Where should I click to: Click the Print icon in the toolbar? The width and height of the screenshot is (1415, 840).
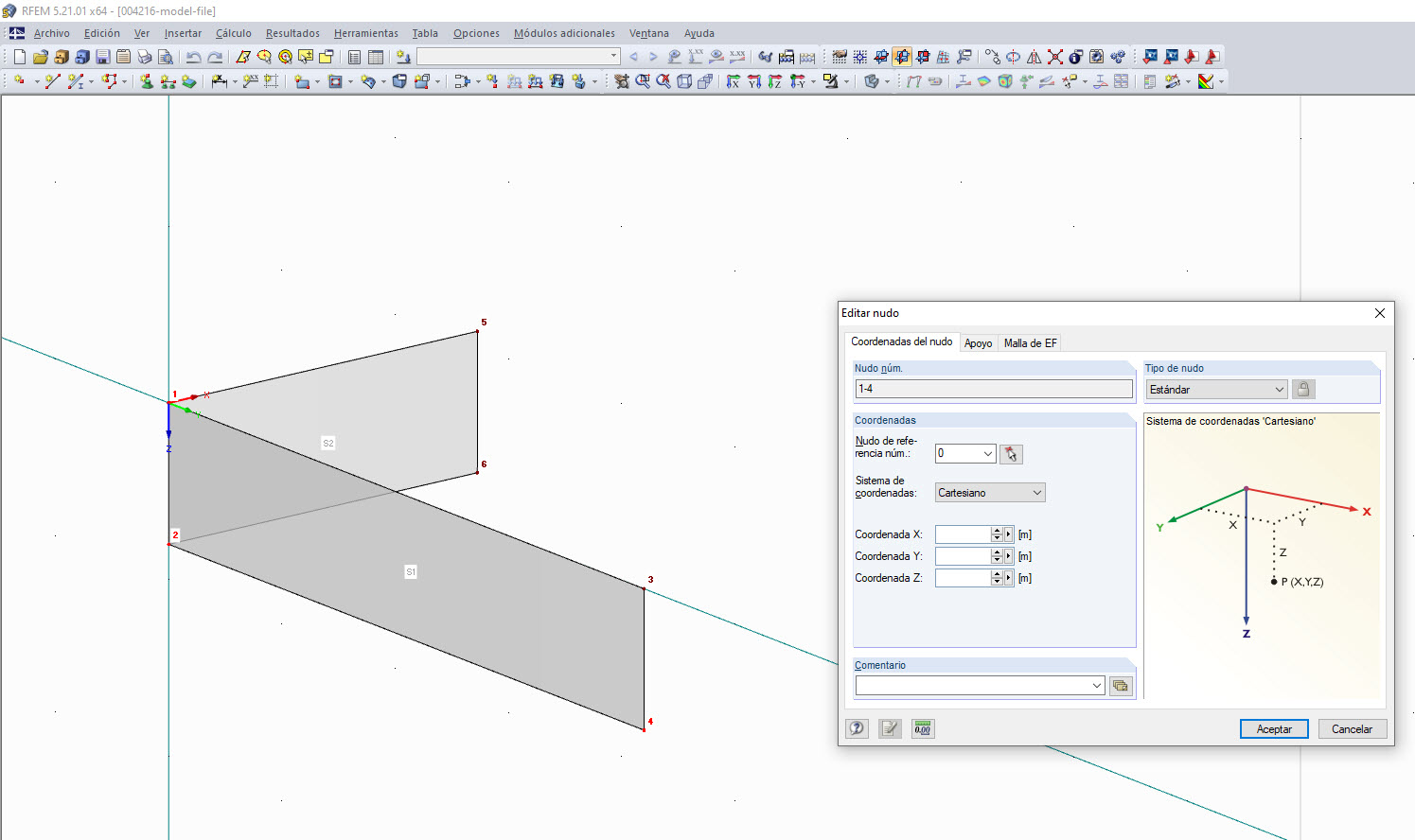144,57
